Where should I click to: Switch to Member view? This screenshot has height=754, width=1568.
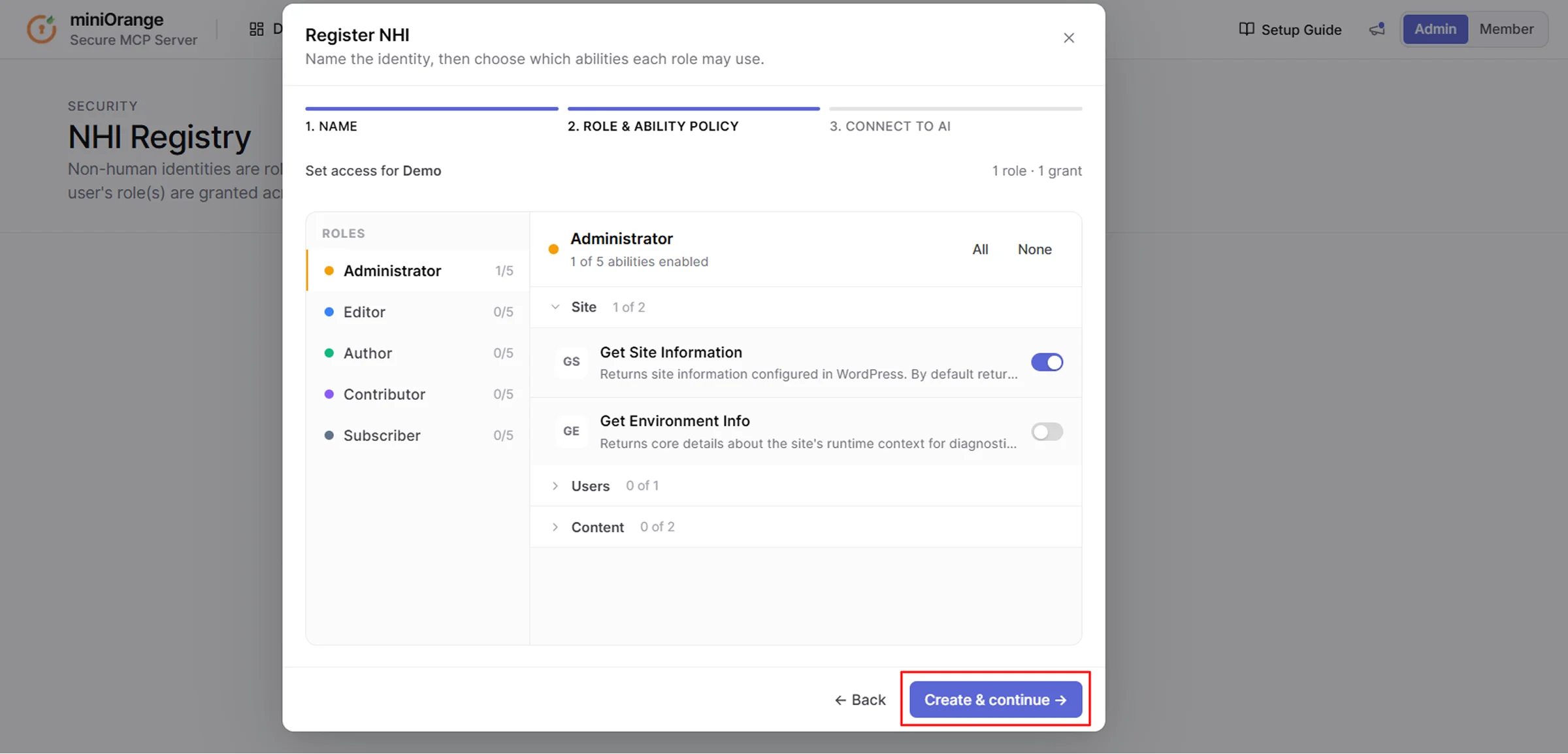pos(1507,29)
